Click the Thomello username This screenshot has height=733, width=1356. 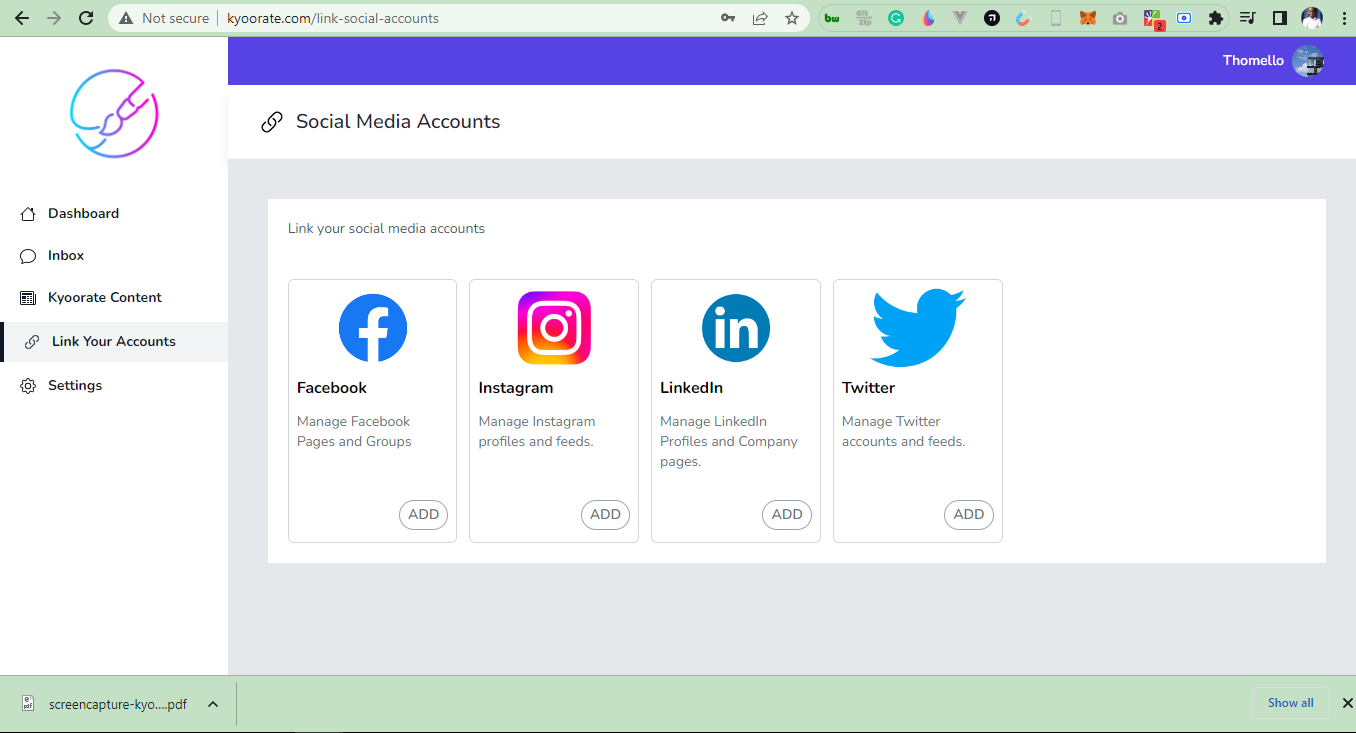(1253, 61)
